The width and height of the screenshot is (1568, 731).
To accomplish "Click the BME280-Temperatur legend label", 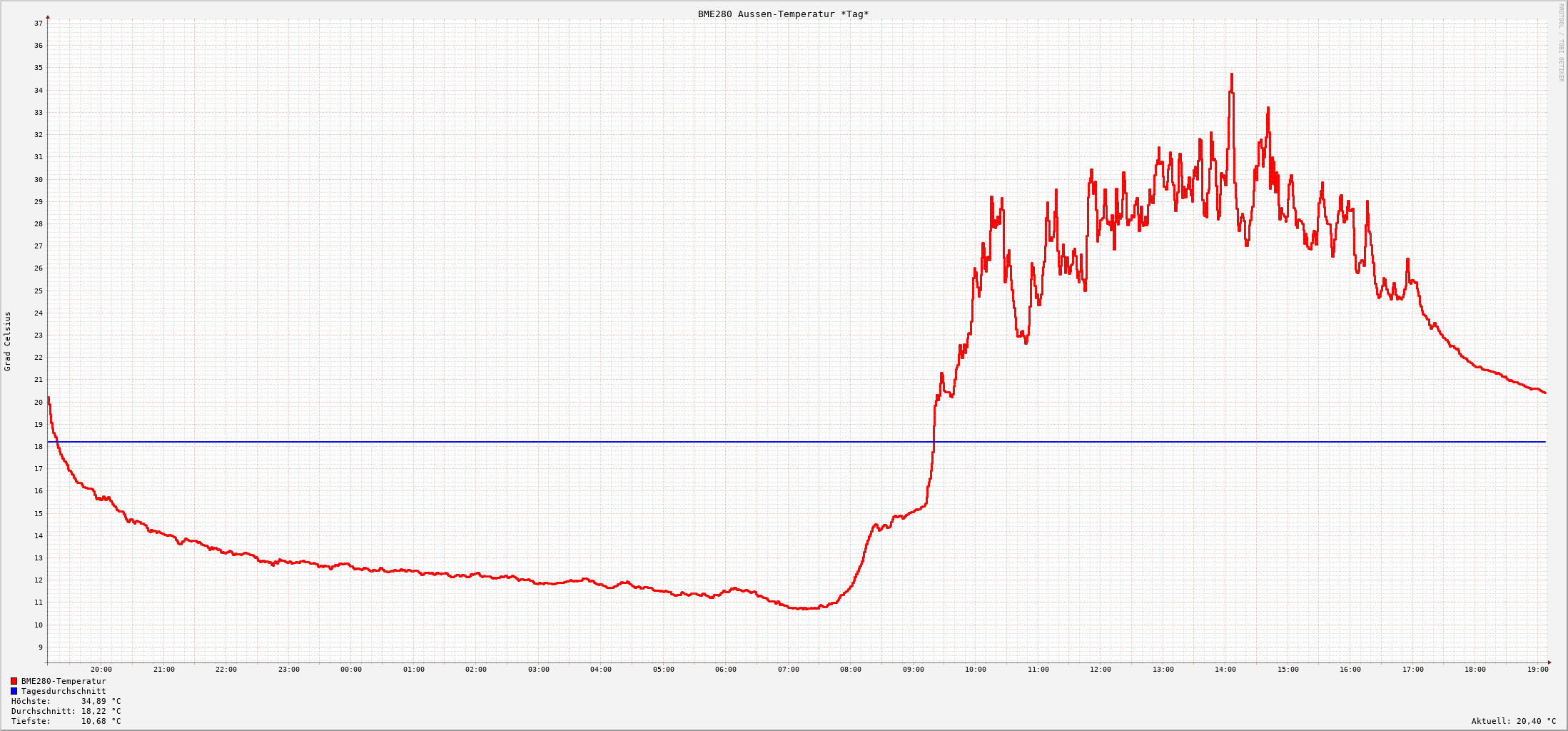I will coord(64,681).
